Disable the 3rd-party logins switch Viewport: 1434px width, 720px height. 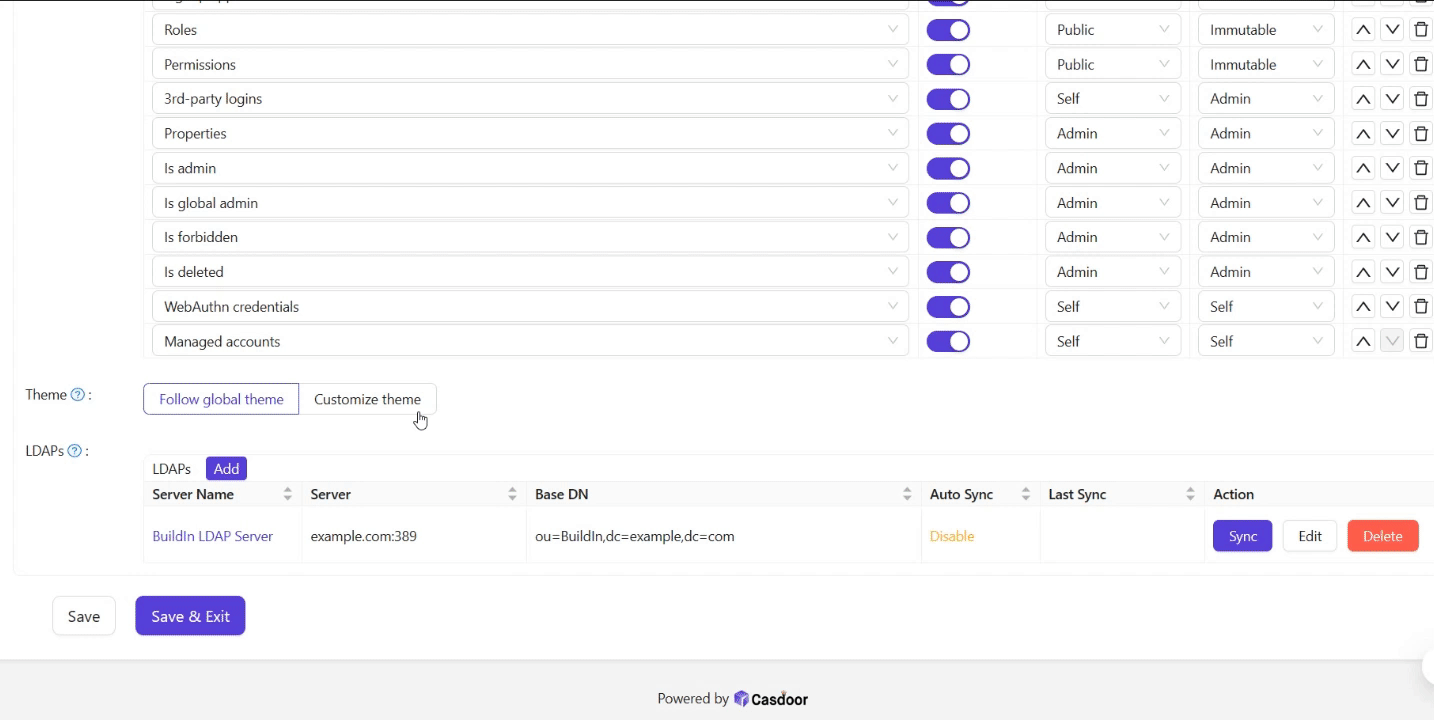pyautogui.click(x=948, y=99)
